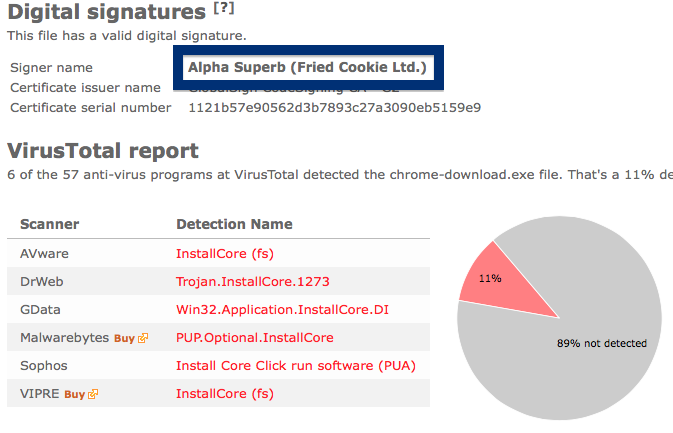The height and width of the screenshot is (433, 673).
Task: Open the Trojan.InstallCore.1273 detection name
Action: point(253,282)
